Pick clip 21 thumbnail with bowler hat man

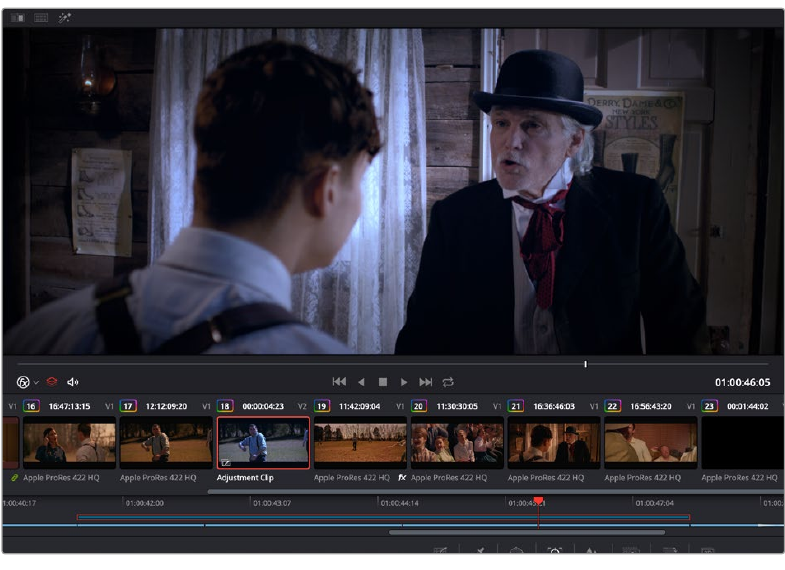[554, 443]
